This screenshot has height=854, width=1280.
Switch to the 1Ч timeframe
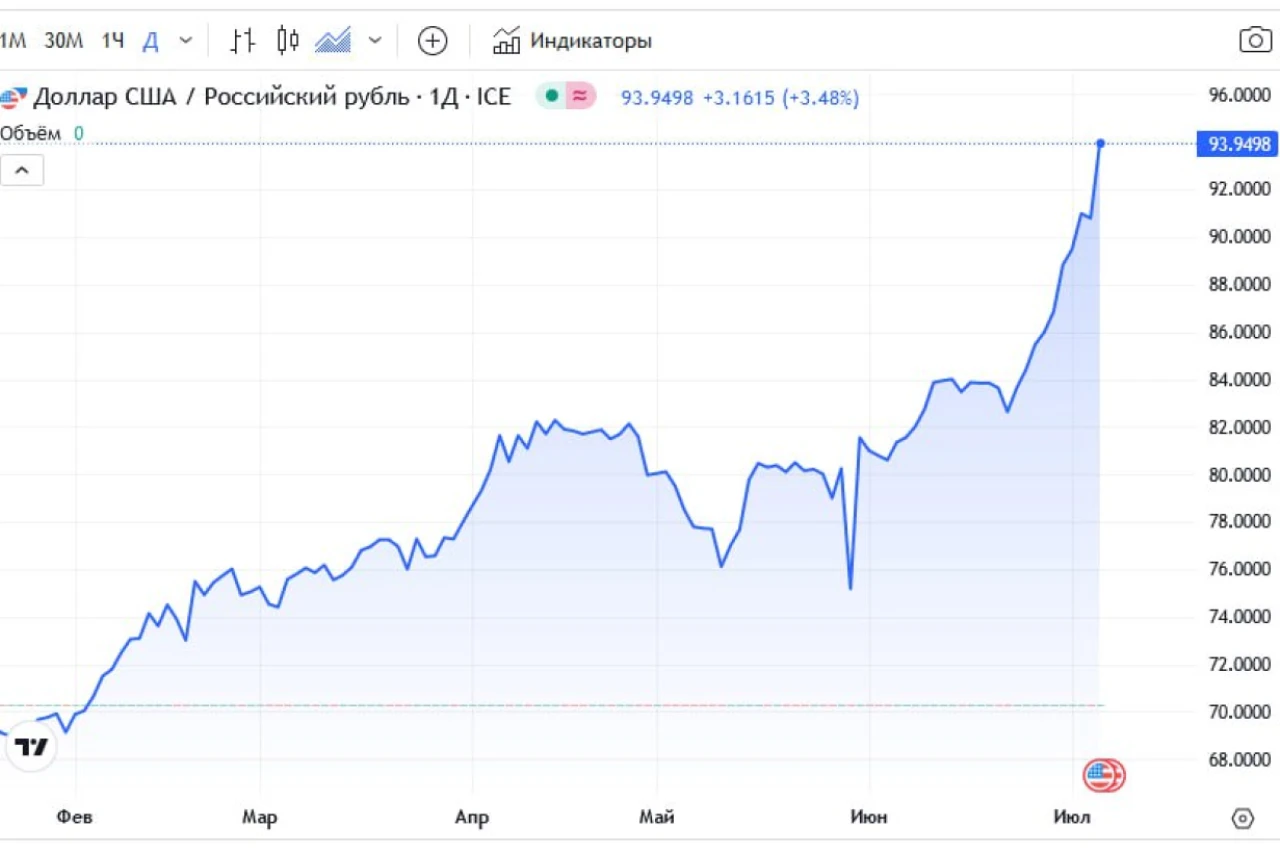pyautogui.click(x=113, y=41)
